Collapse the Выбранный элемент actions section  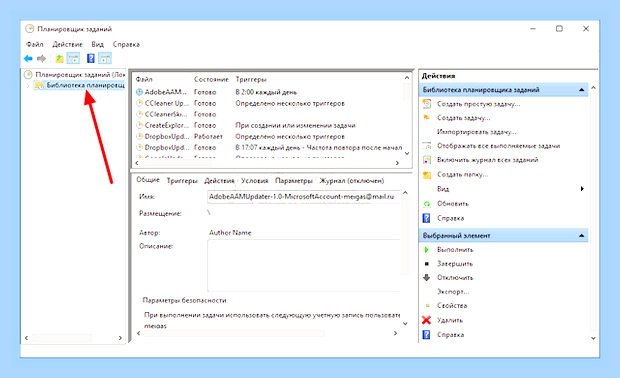[581, 236]
